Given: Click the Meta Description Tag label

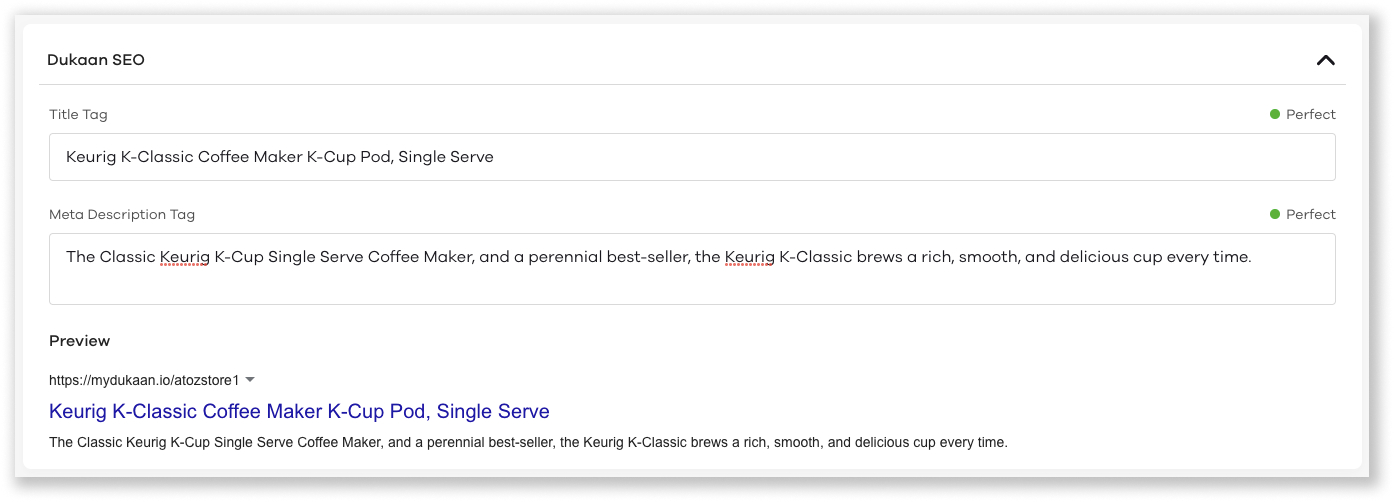Looking at the screenshot, I should (122, 214).
